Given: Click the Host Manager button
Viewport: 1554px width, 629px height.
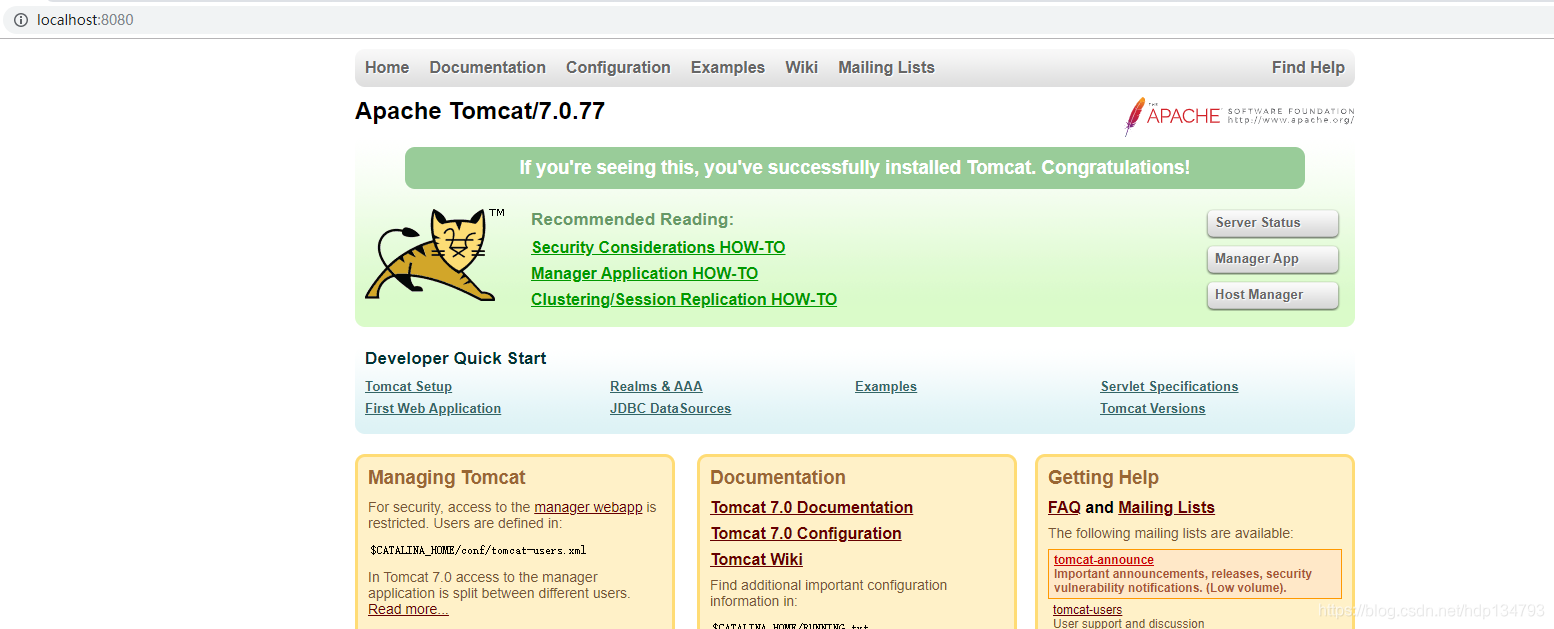Looking at the screenshot, I should coord(1272,295).
